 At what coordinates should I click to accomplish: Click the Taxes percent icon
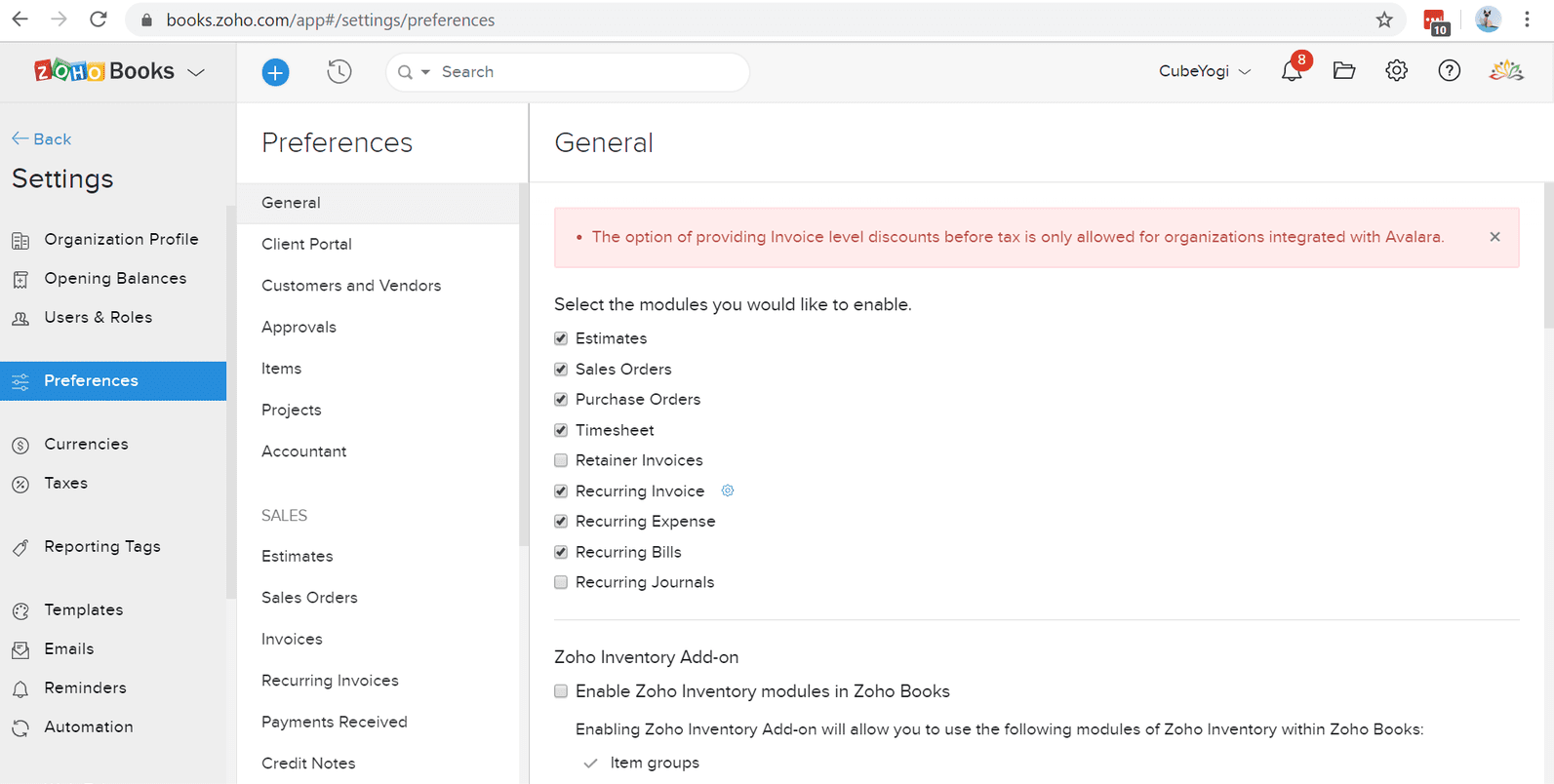pyautogui.click(x=20, y=485)
